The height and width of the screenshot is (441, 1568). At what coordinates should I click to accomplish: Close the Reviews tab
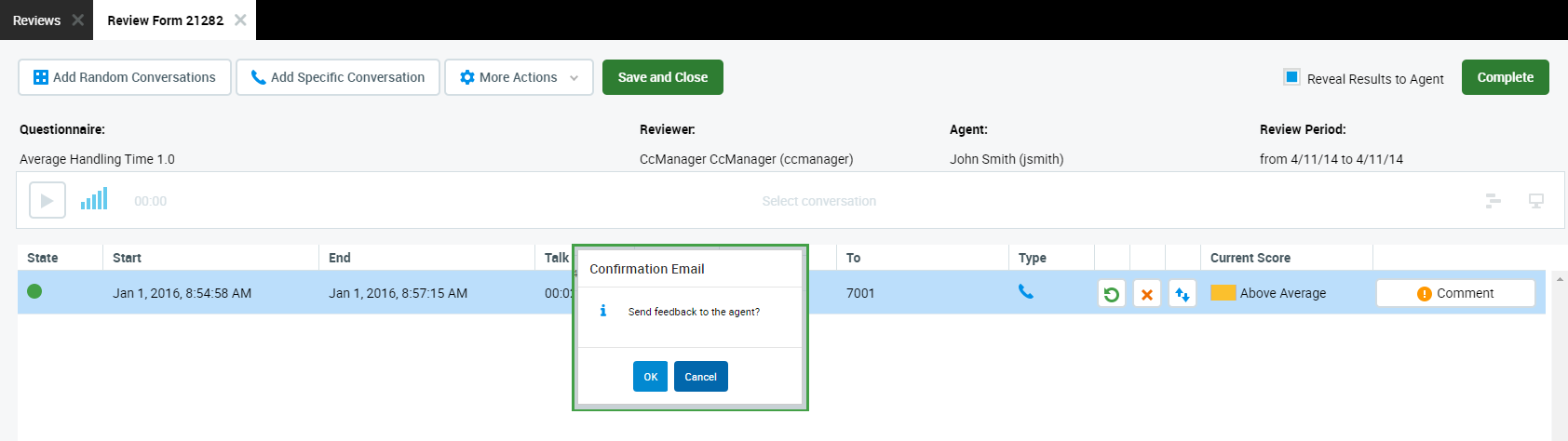coord(77,20)
